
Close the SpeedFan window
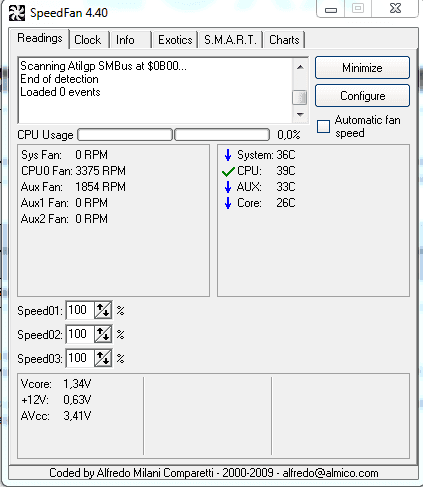(396, 8)
